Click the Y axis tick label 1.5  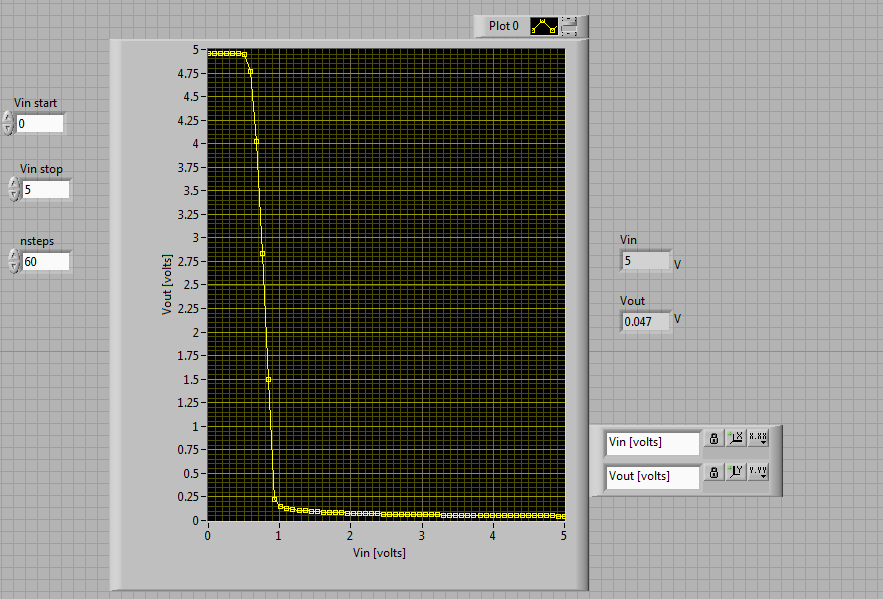(191, 379)
